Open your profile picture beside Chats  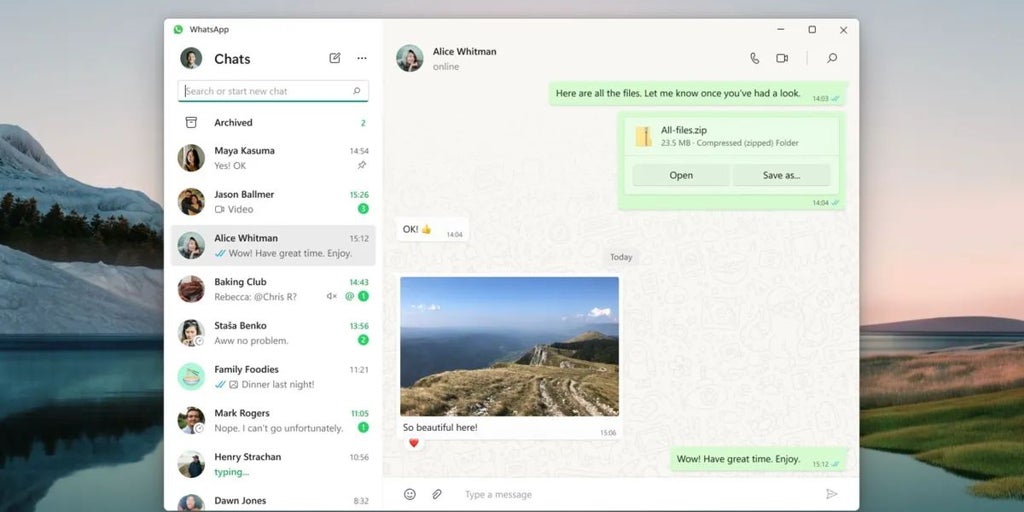pyautogui.click(x=191, y=58)
